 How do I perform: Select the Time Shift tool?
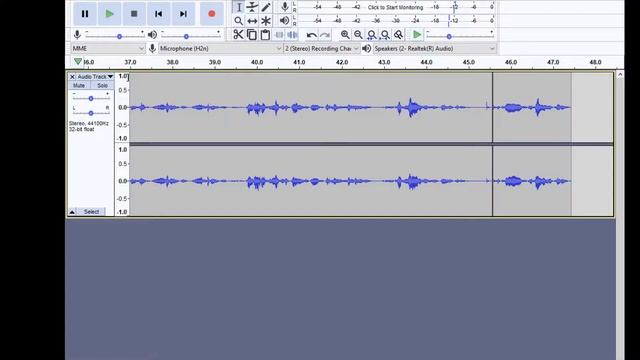pos(252,21)
